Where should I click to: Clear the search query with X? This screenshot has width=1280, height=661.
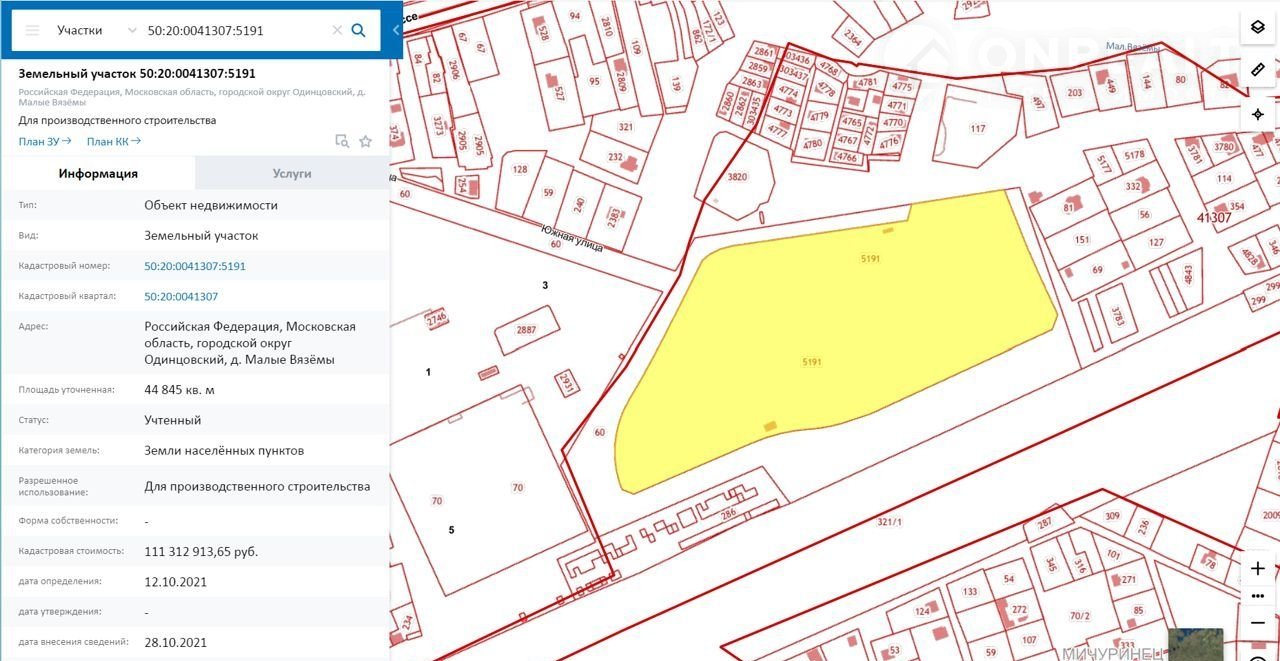coord(337,30)
